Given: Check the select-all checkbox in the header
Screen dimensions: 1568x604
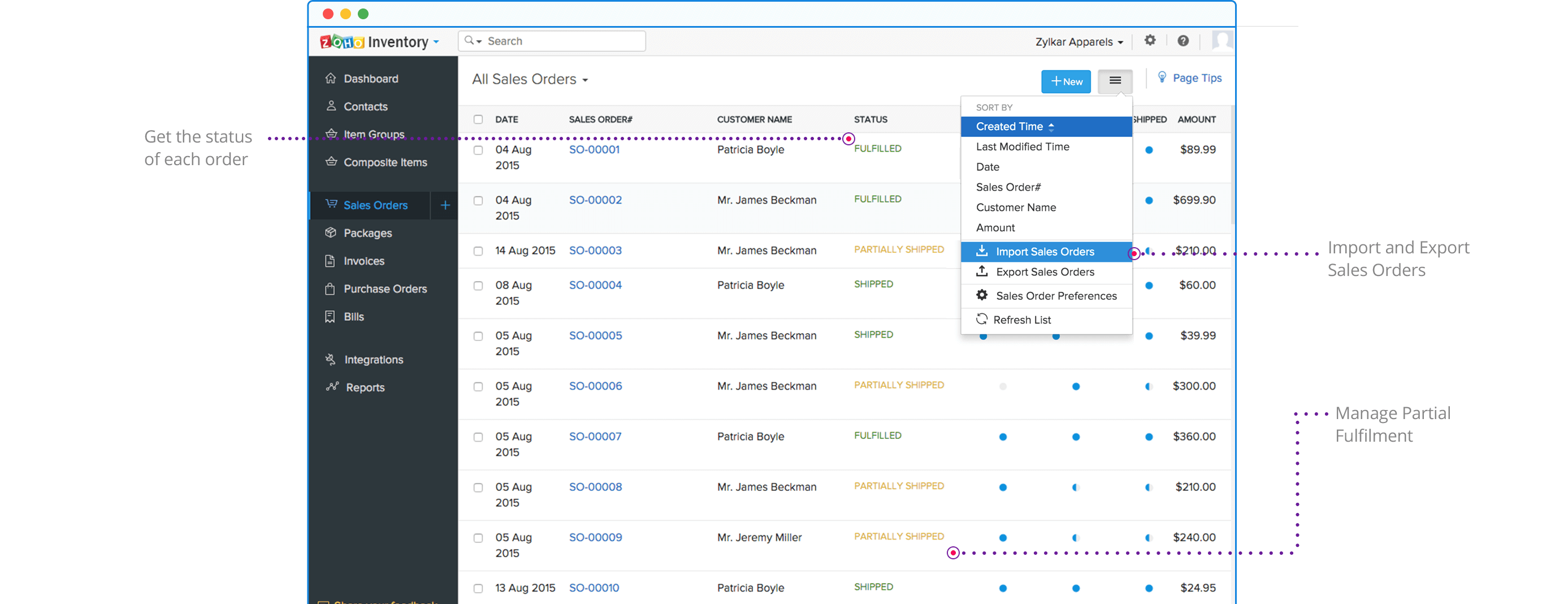Looking at the screenshot, I should click(x=478, y=119).
